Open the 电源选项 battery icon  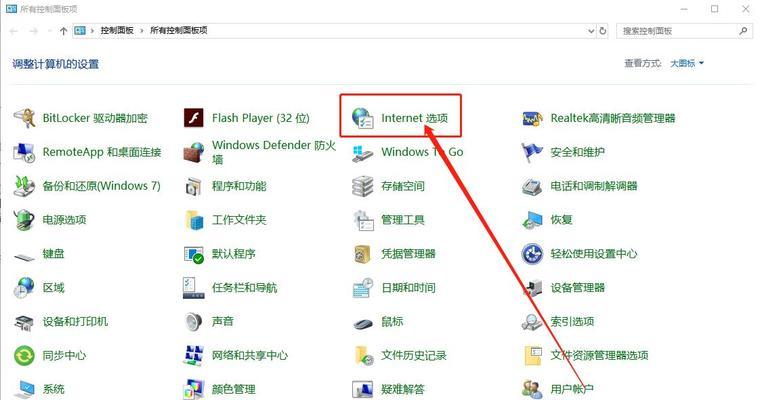coord(24,220)
